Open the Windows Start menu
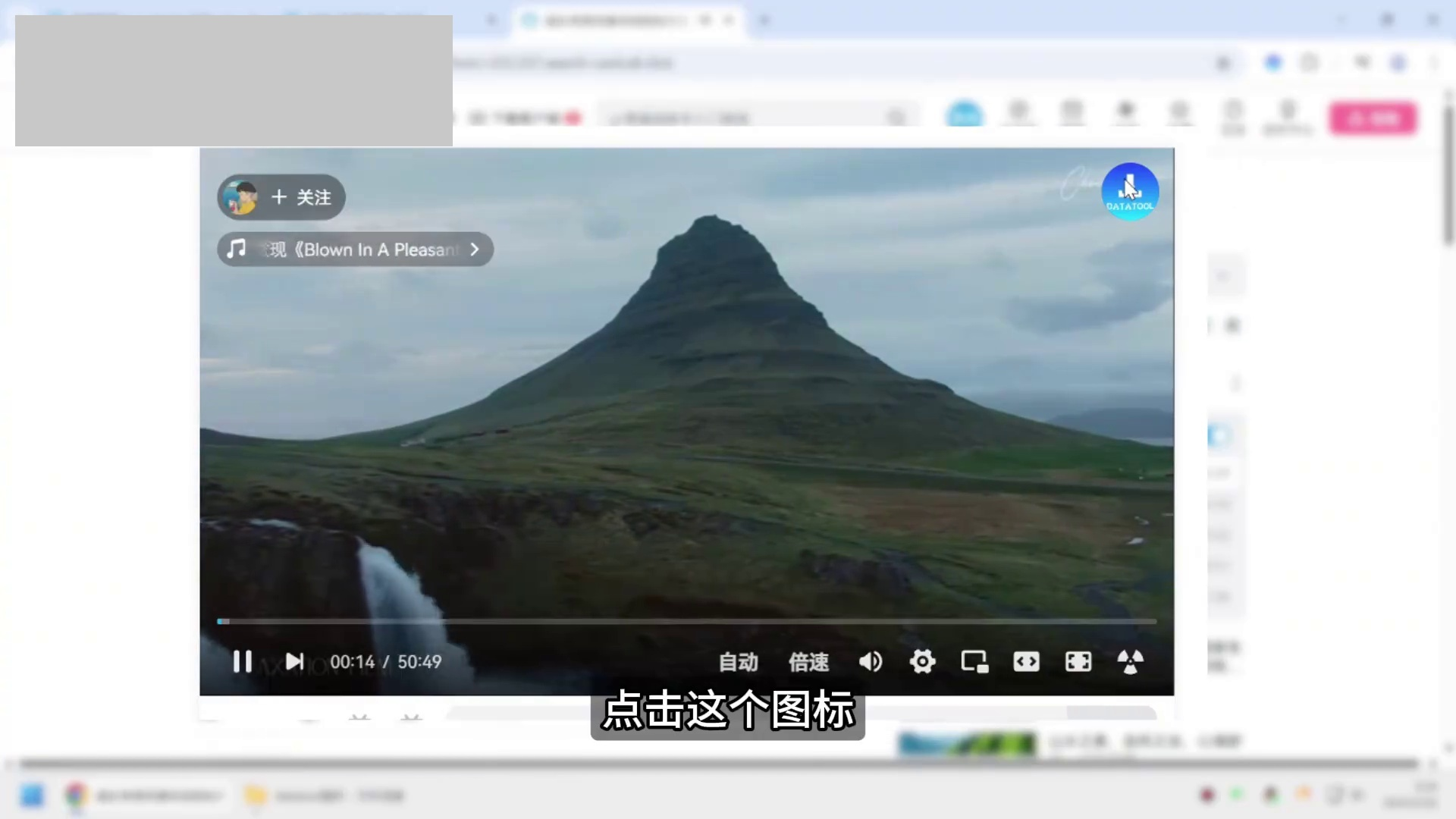The image size is (1456, 819). tap(32, 795)
